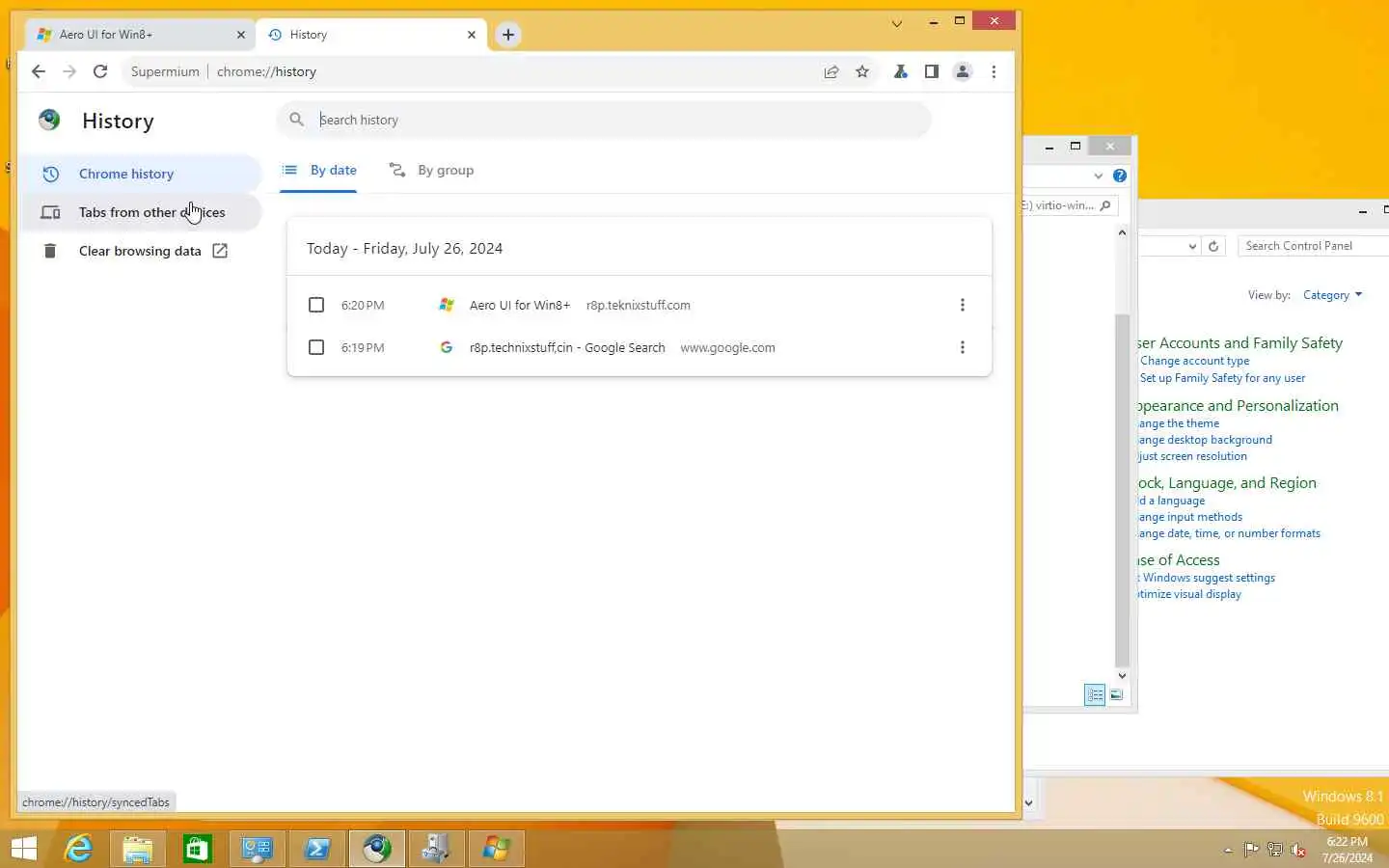Open r8p.technixstuff,cin Google Search entry
Viewport: 1389px width, 868px height.
(x=567, y=347)
